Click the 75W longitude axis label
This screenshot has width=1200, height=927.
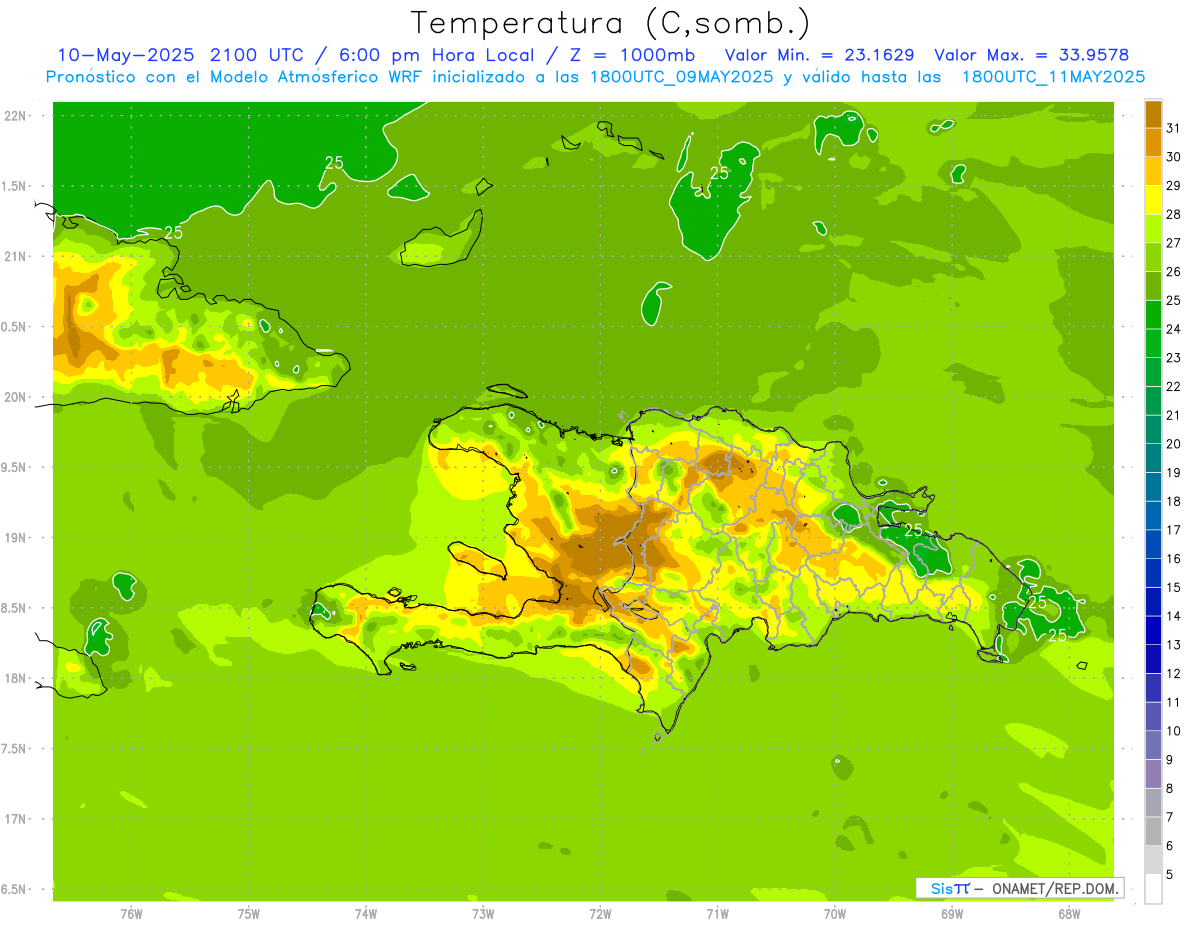(x=249, y=914)
